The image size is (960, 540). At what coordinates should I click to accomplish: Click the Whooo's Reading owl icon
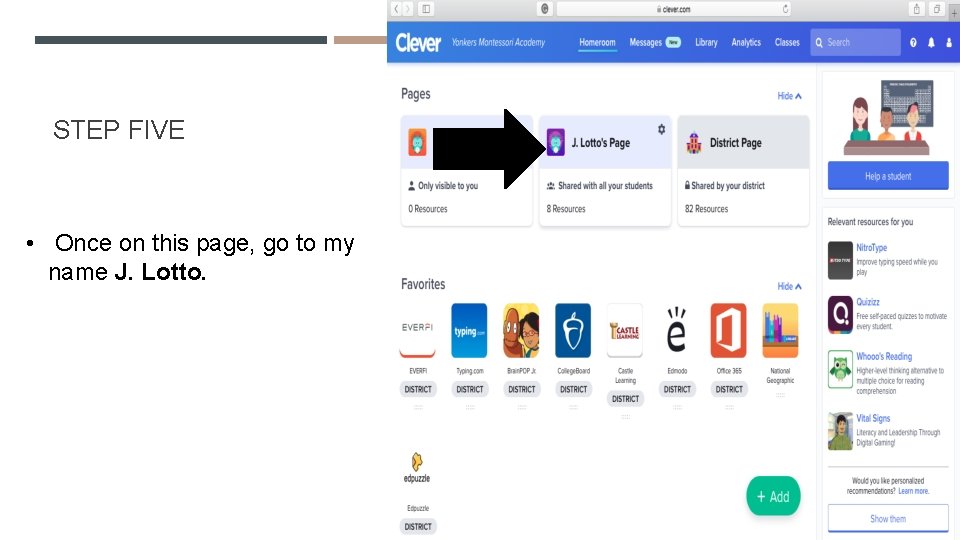(x=840, y=369)
